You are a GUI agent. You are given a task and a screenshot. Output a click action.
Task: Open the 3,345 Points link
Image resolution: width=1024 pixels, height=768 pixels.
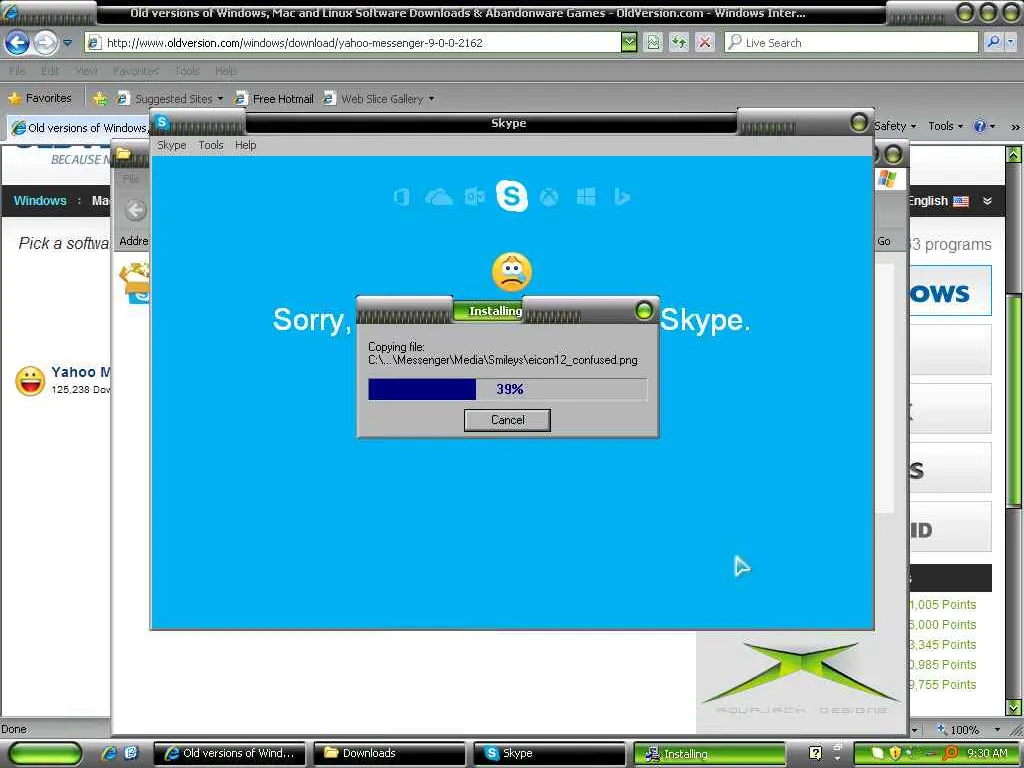tap(943, 645)
